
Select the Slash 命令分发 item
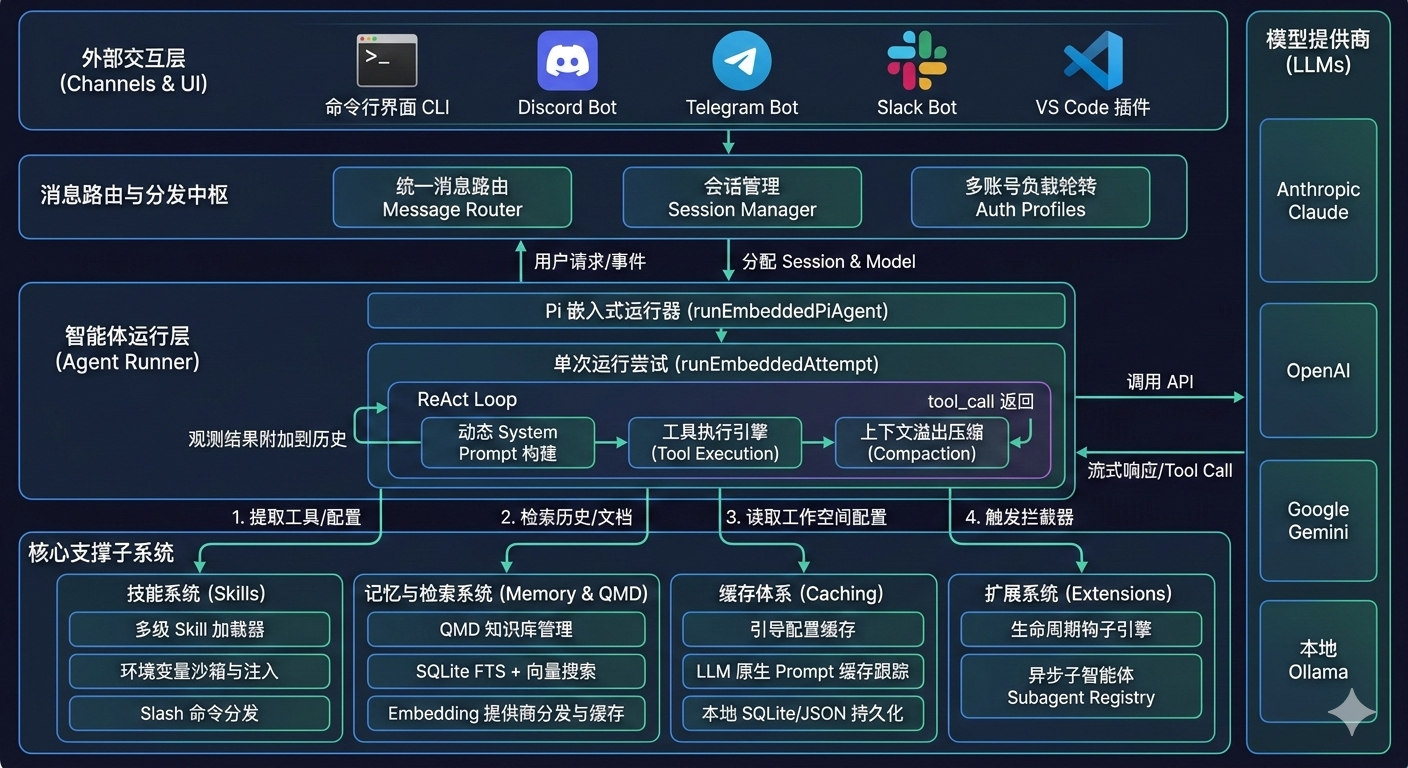[x=199, y=713]
